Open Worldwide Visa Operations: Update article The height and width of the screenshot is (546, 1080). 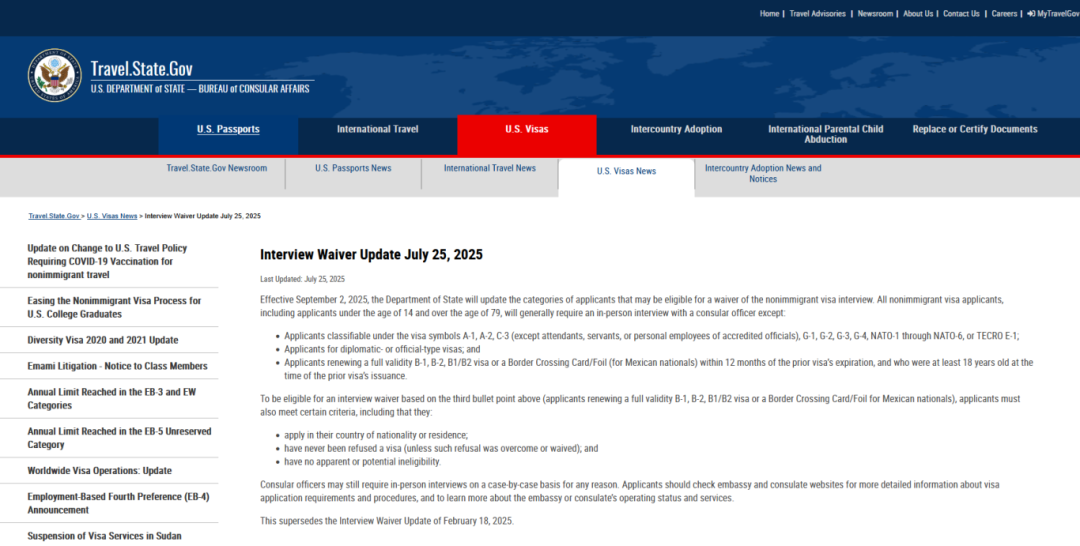click(x=100, y=471)
